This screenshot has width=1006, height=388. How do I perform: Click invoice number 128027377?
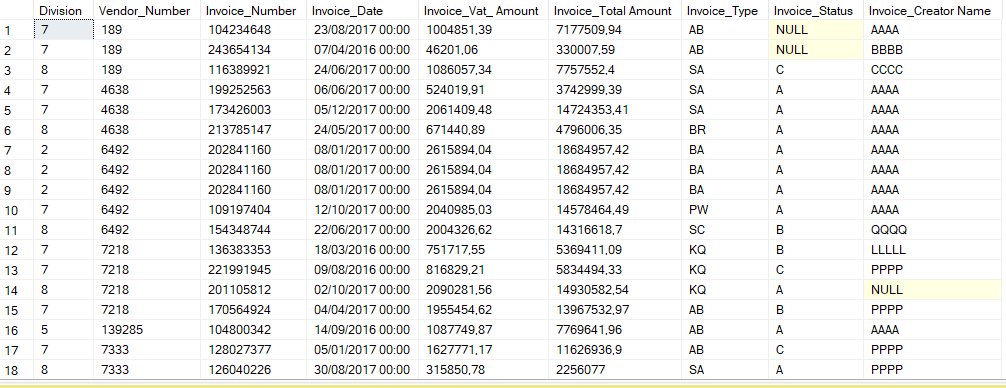[240, 350]
